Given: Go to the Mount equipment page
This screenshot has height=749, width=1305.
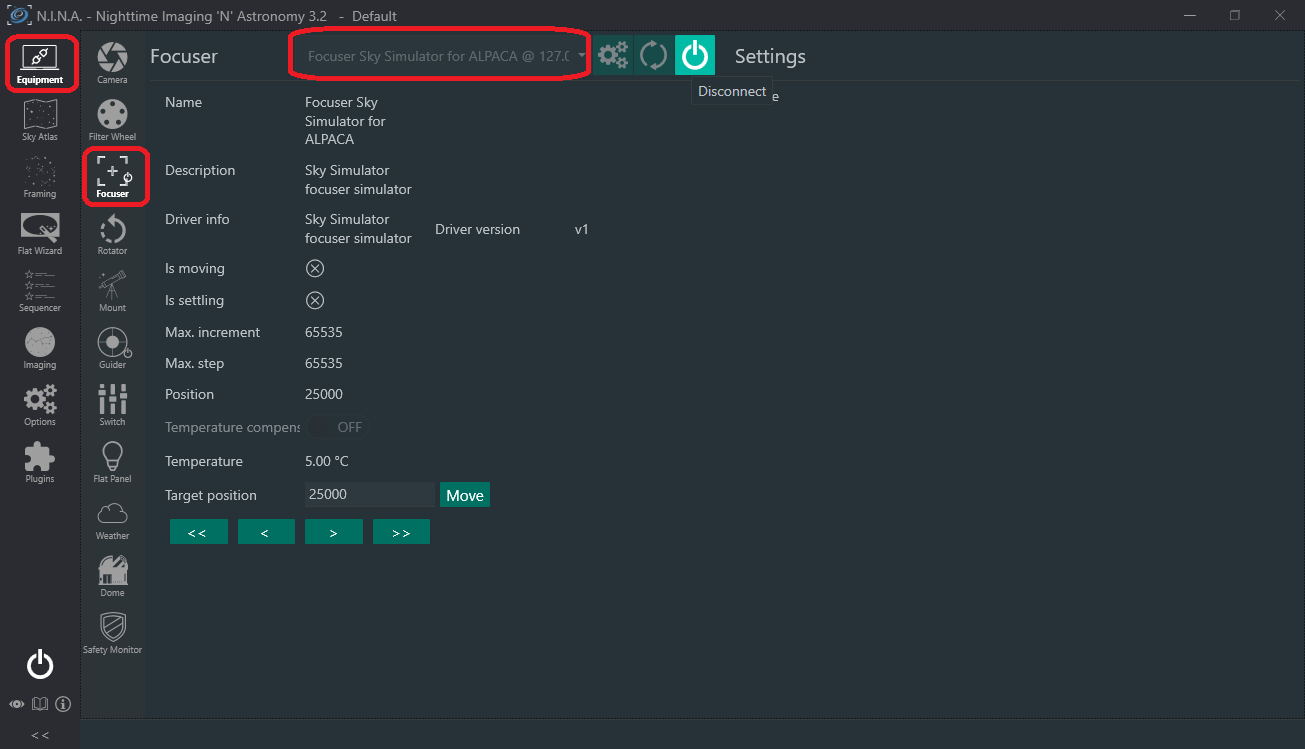Looking at the screenshot, I should click(112, 291).
